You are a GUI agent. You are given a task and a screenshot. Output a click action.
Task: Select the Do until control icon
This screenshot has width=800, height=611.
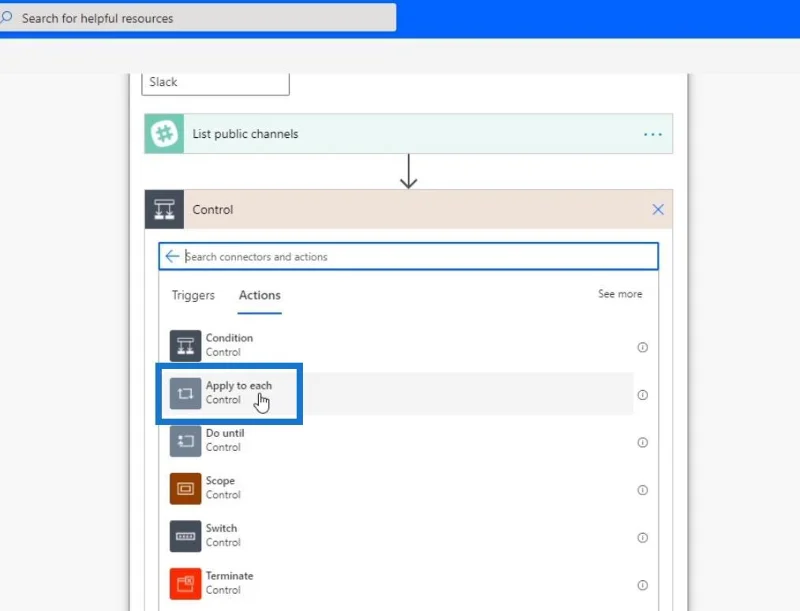185,441
